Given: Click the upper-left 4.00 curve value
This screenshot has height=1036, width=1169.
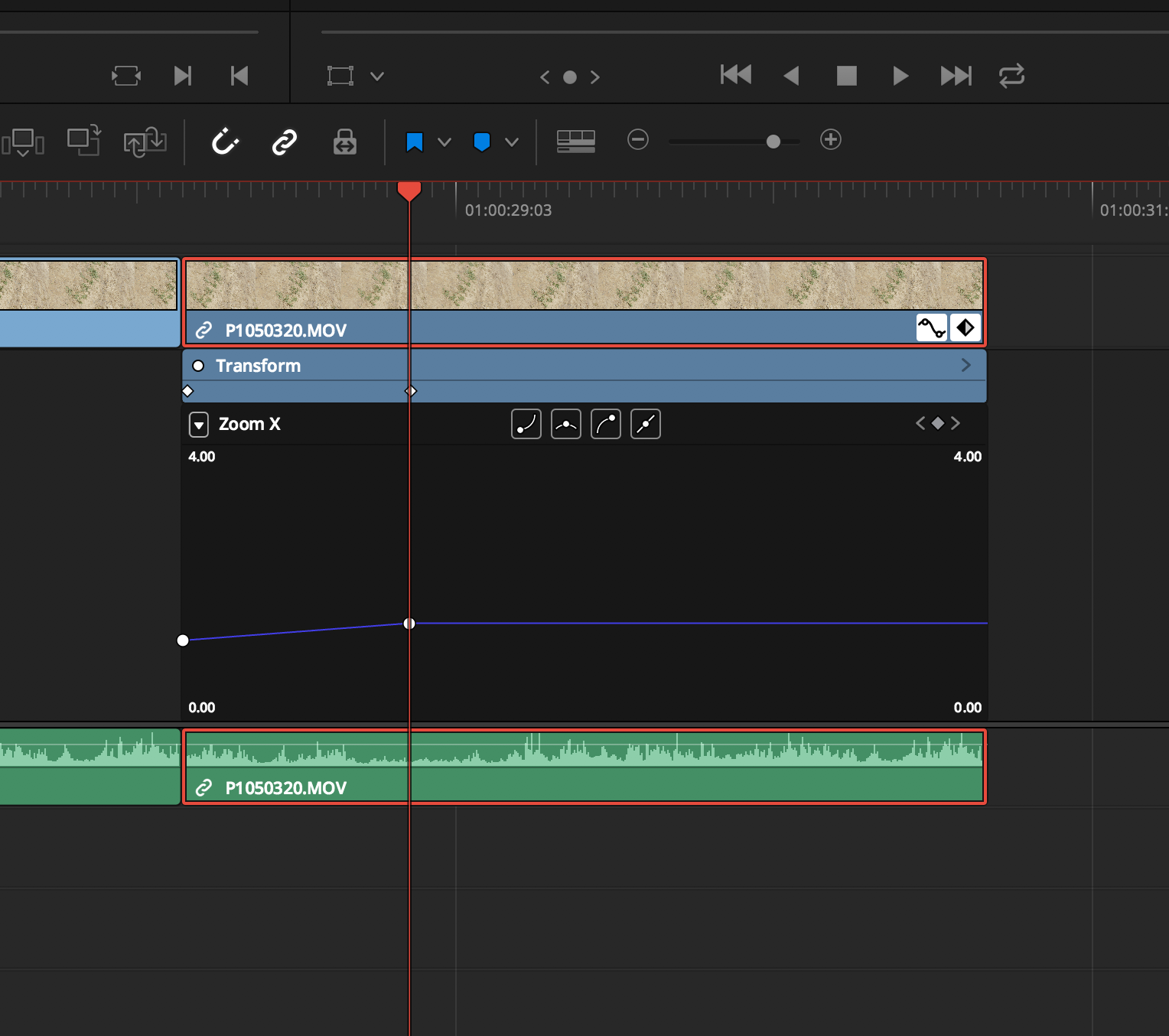Looking at the screenshot, I should pyautogui.click(x=202, y=457).
